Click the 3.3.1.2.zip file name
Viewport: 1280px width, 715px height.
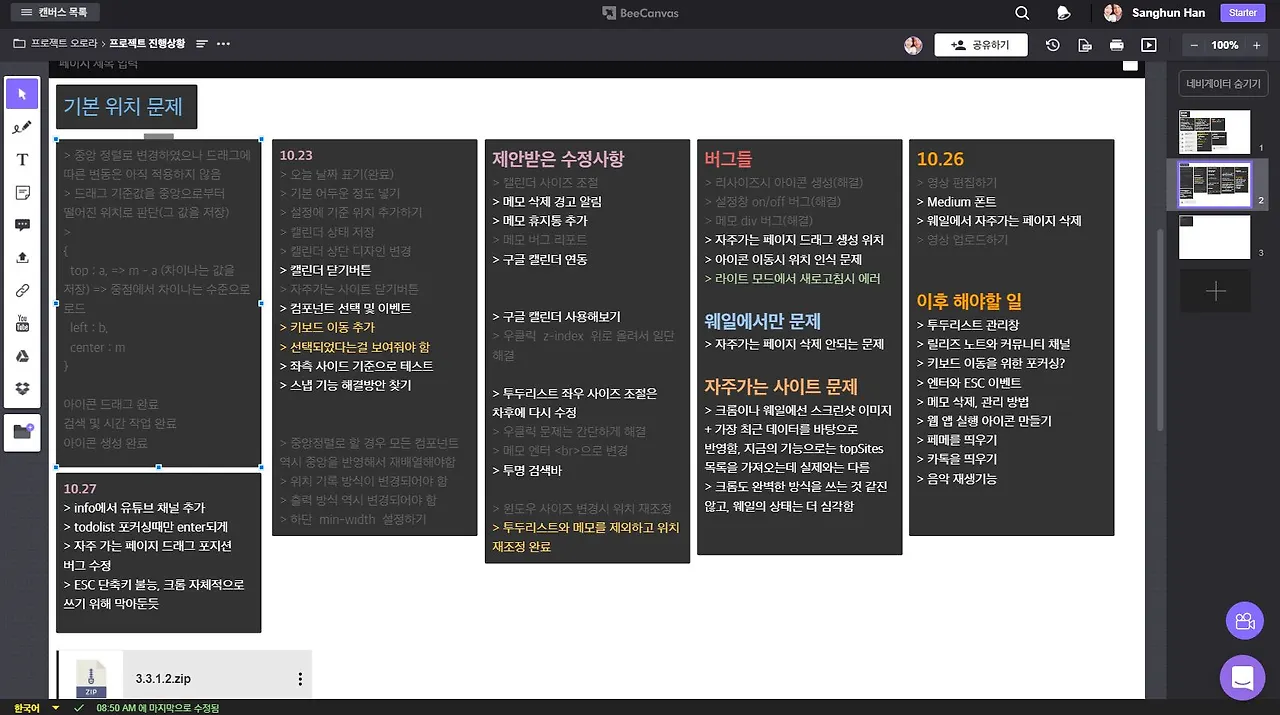(x=163, y=679)
